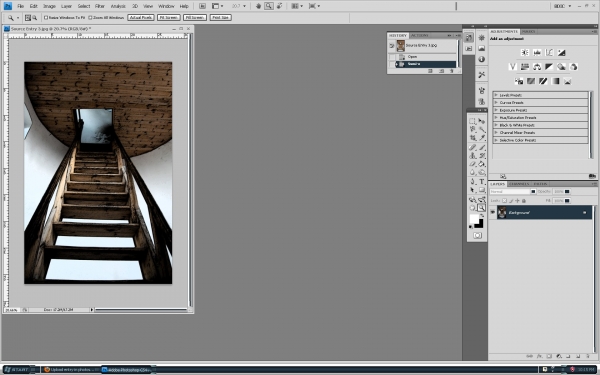Open the Arrange Documents dropdown

pos(297,6)
